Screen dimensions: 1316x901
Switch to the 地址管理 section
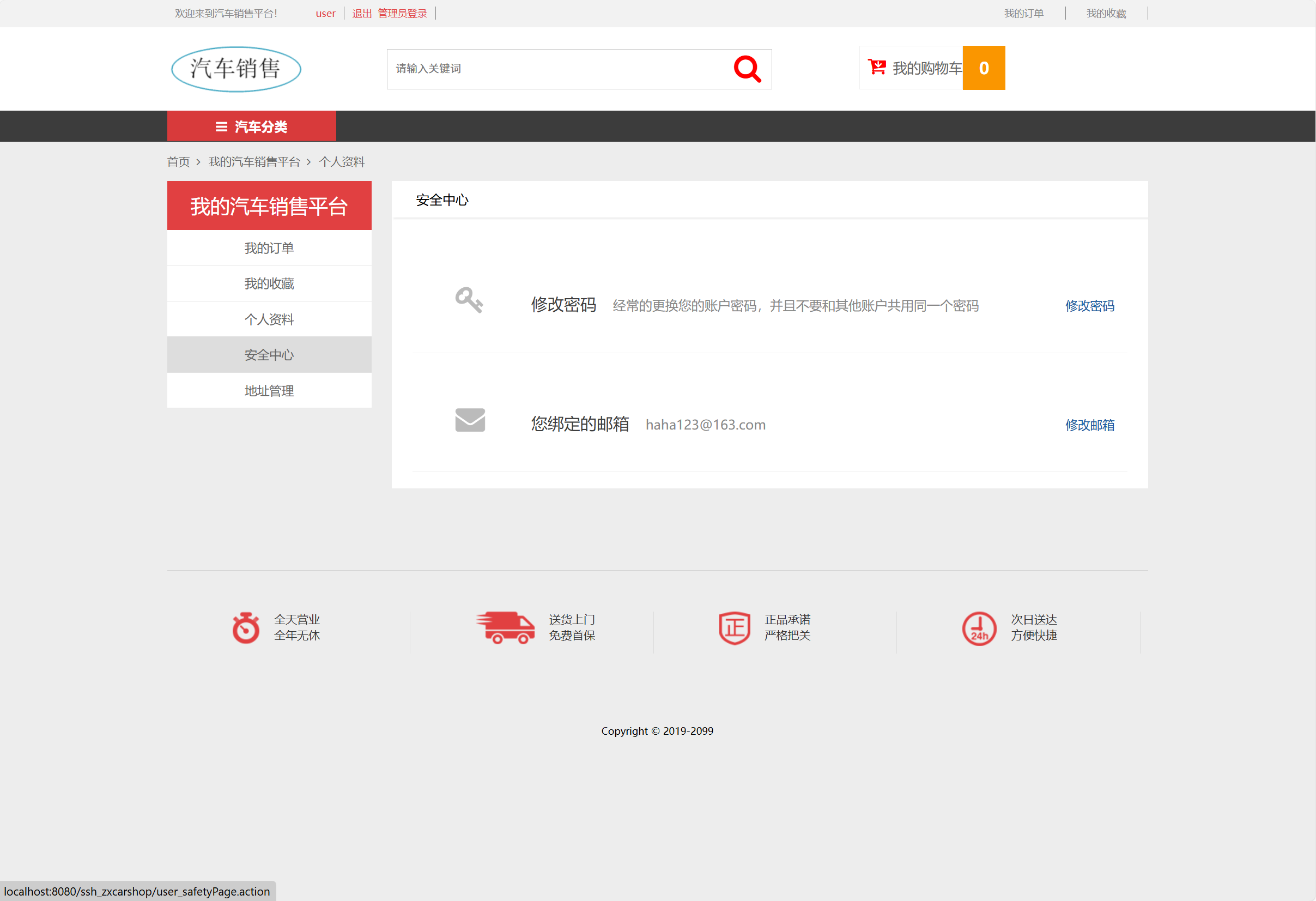point(269,390)
